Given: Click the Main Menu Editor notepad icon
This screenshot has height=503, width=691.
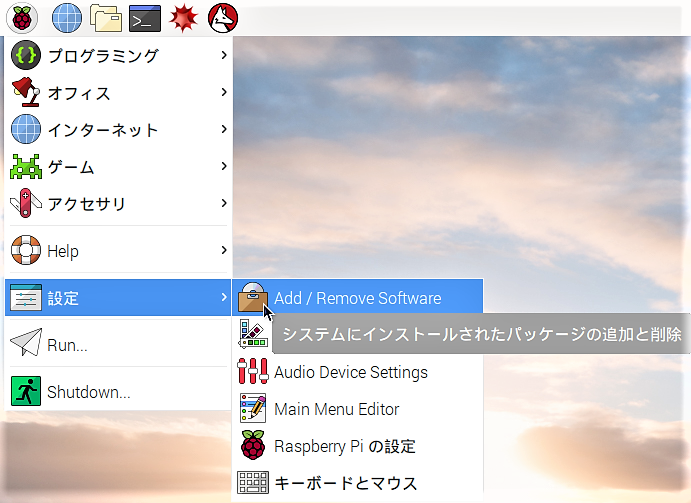Looking at the screenshot, I should pos(253,408).
